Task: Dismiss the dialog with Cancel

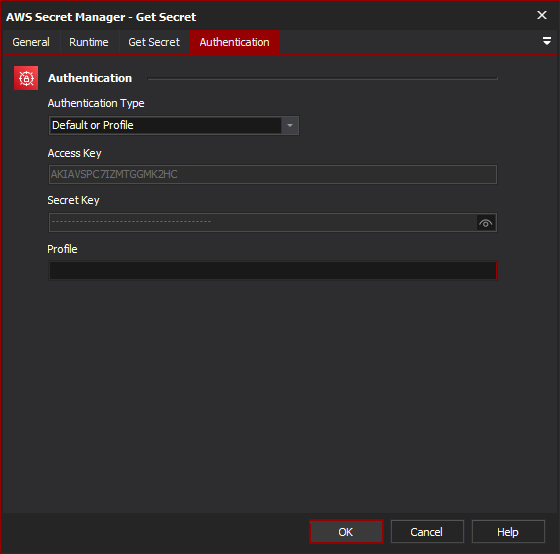Action: click(427, 532)
